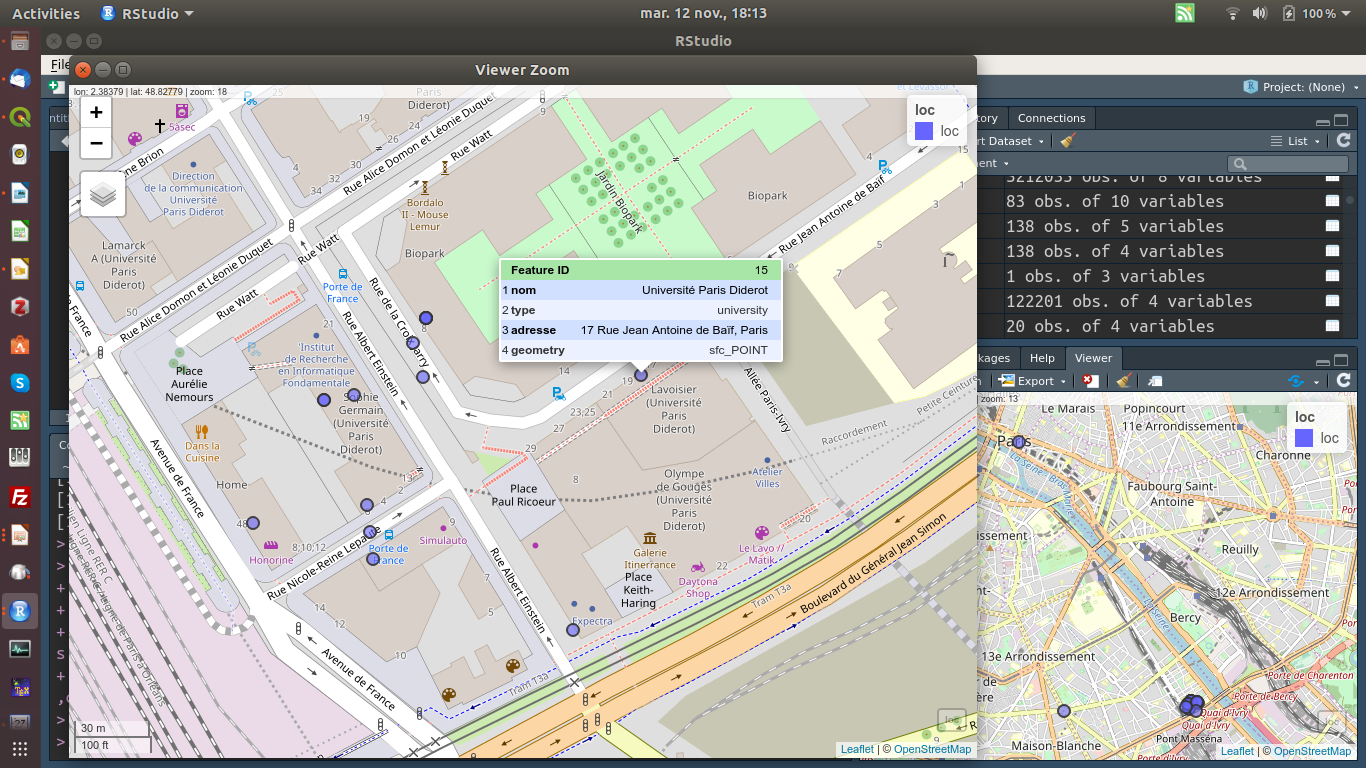Image resolution: width=1366 pixels, height=768 pixels.
Task: Switch to the Help tab
Action: 1042,358
